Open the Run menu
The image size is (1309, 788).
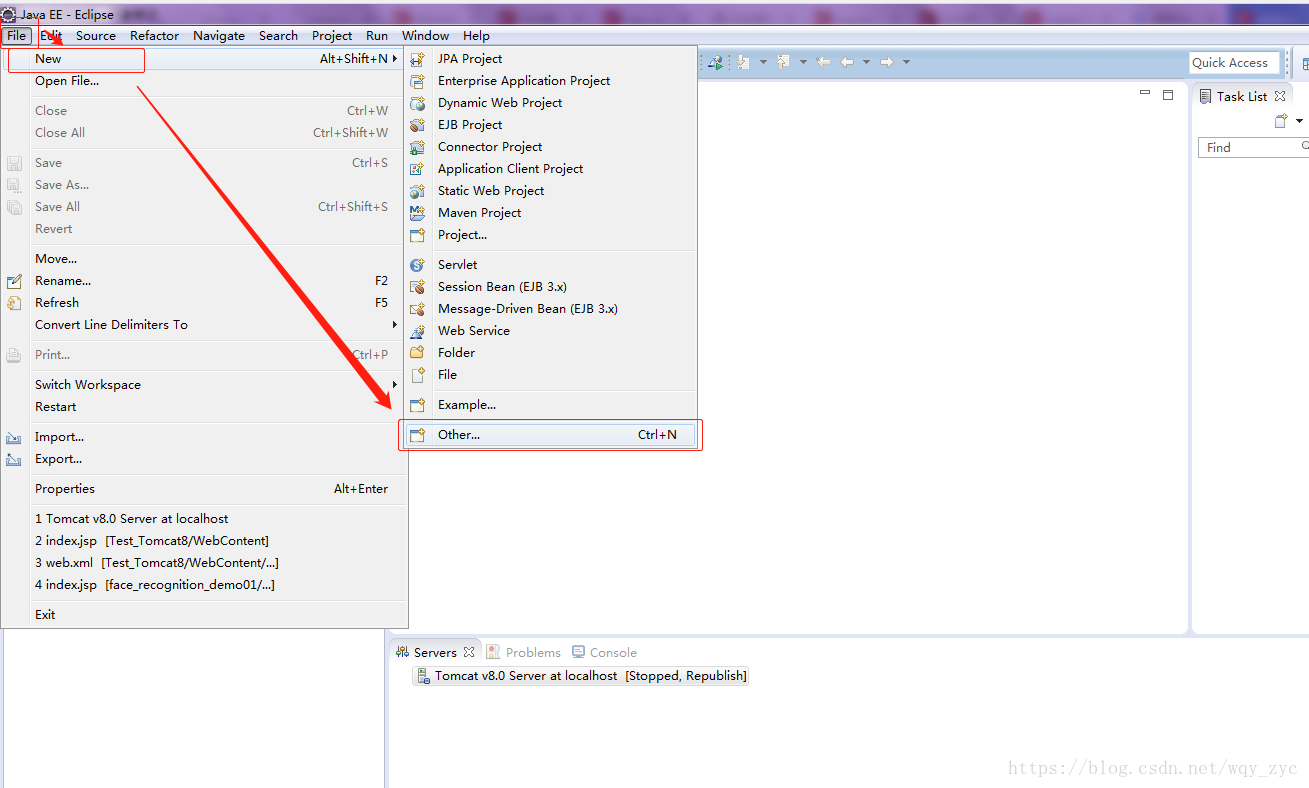[377, 36]
